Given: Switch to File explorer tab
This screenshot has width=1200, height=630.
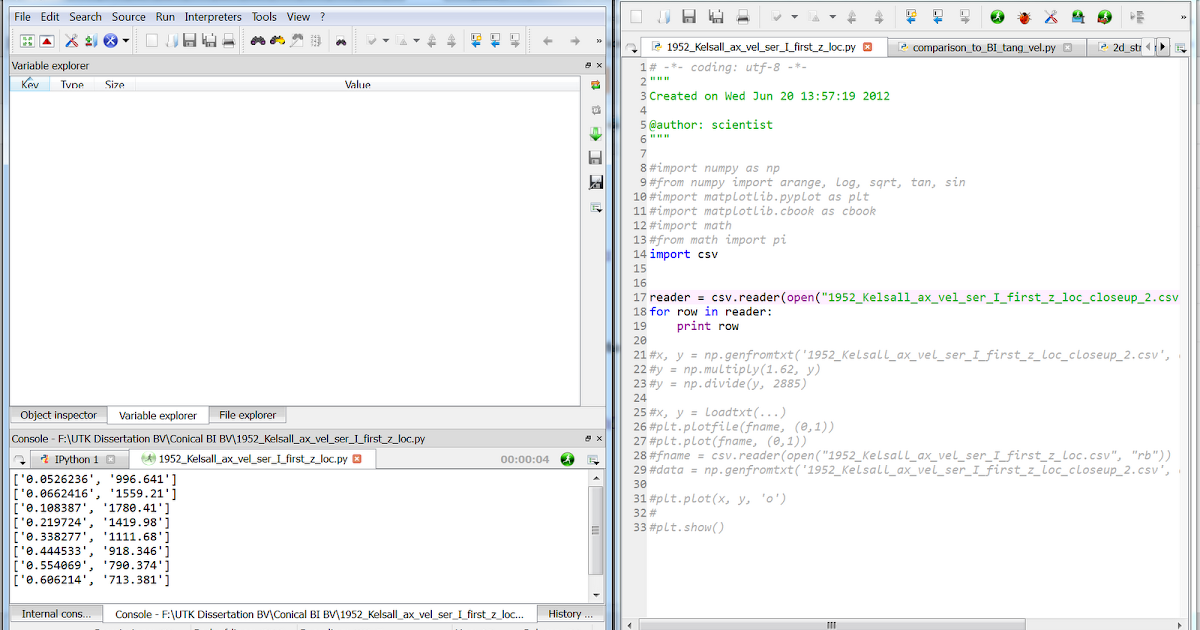Looking at the screenshot, I should (x=248, y=415).
